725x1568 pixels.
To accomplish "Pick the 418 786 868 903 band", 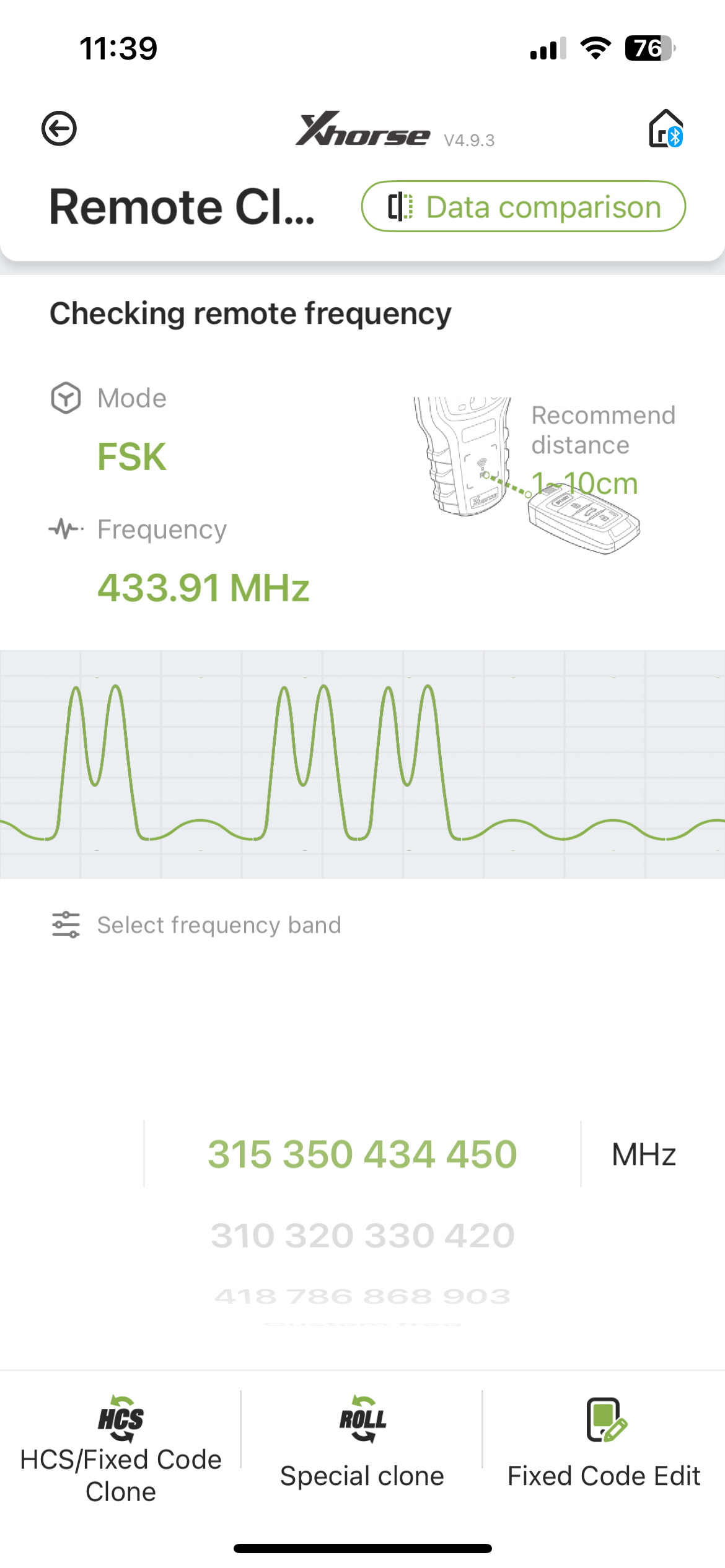I will [x=362, y=1296].
